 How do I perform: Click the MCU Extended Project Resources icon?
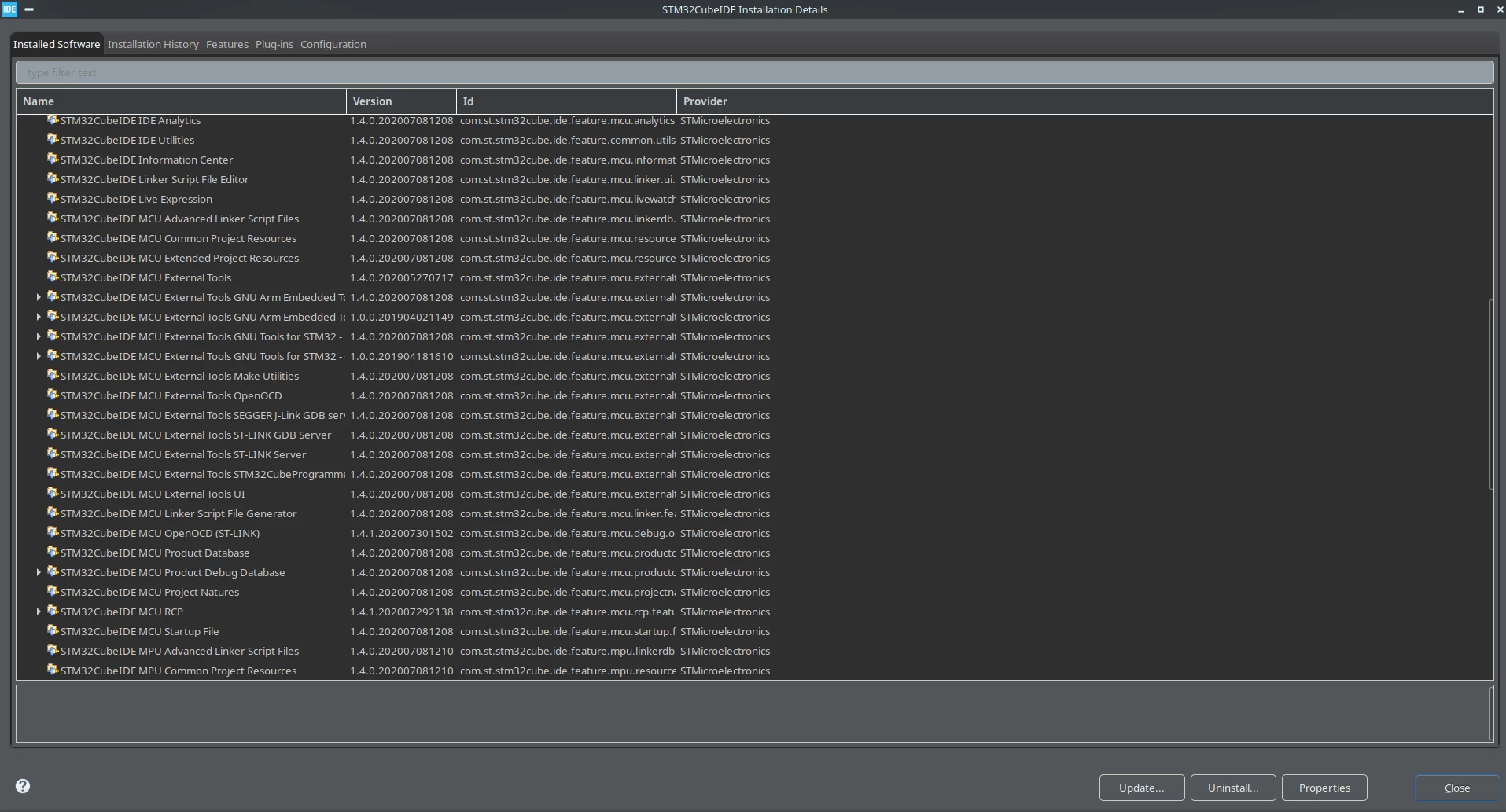[53, 258]
